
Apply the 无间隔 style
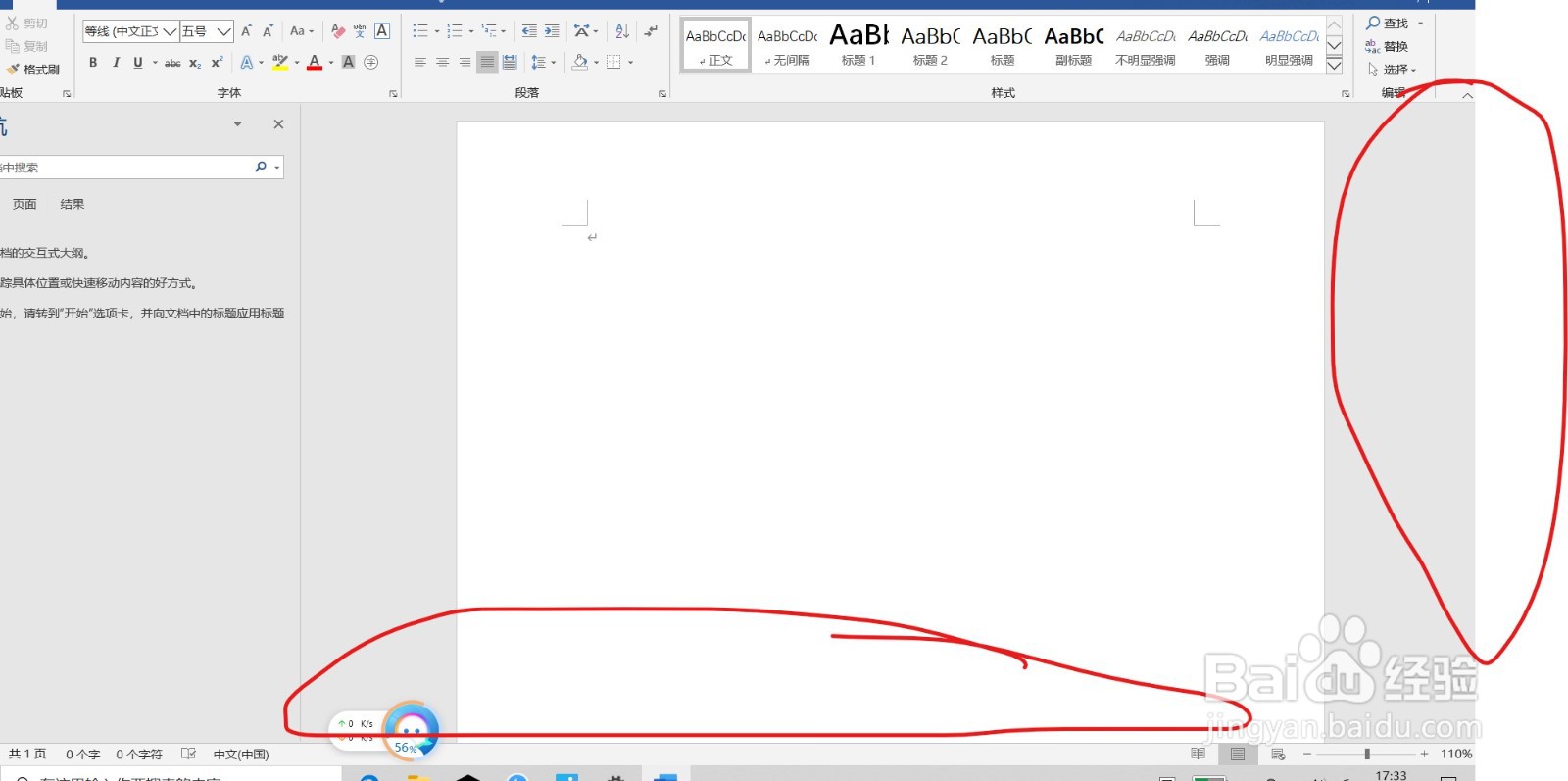[x=787, y=45]
